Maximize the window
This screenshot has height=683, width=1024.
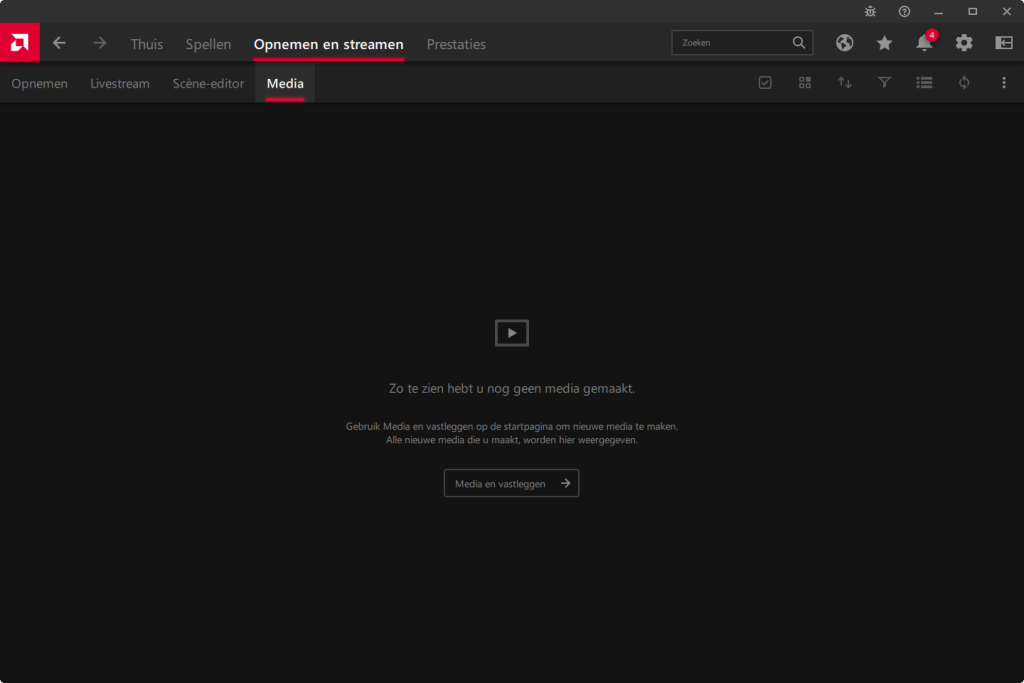(x=972, y=12)
